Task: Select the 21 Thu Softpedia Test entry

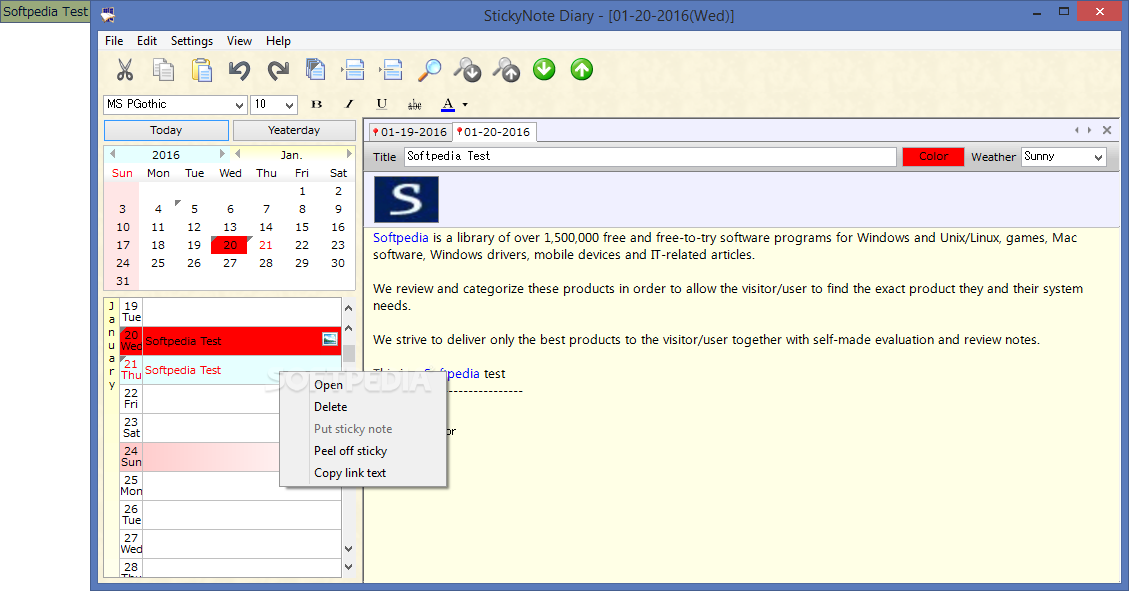Action: coord(230,370)
